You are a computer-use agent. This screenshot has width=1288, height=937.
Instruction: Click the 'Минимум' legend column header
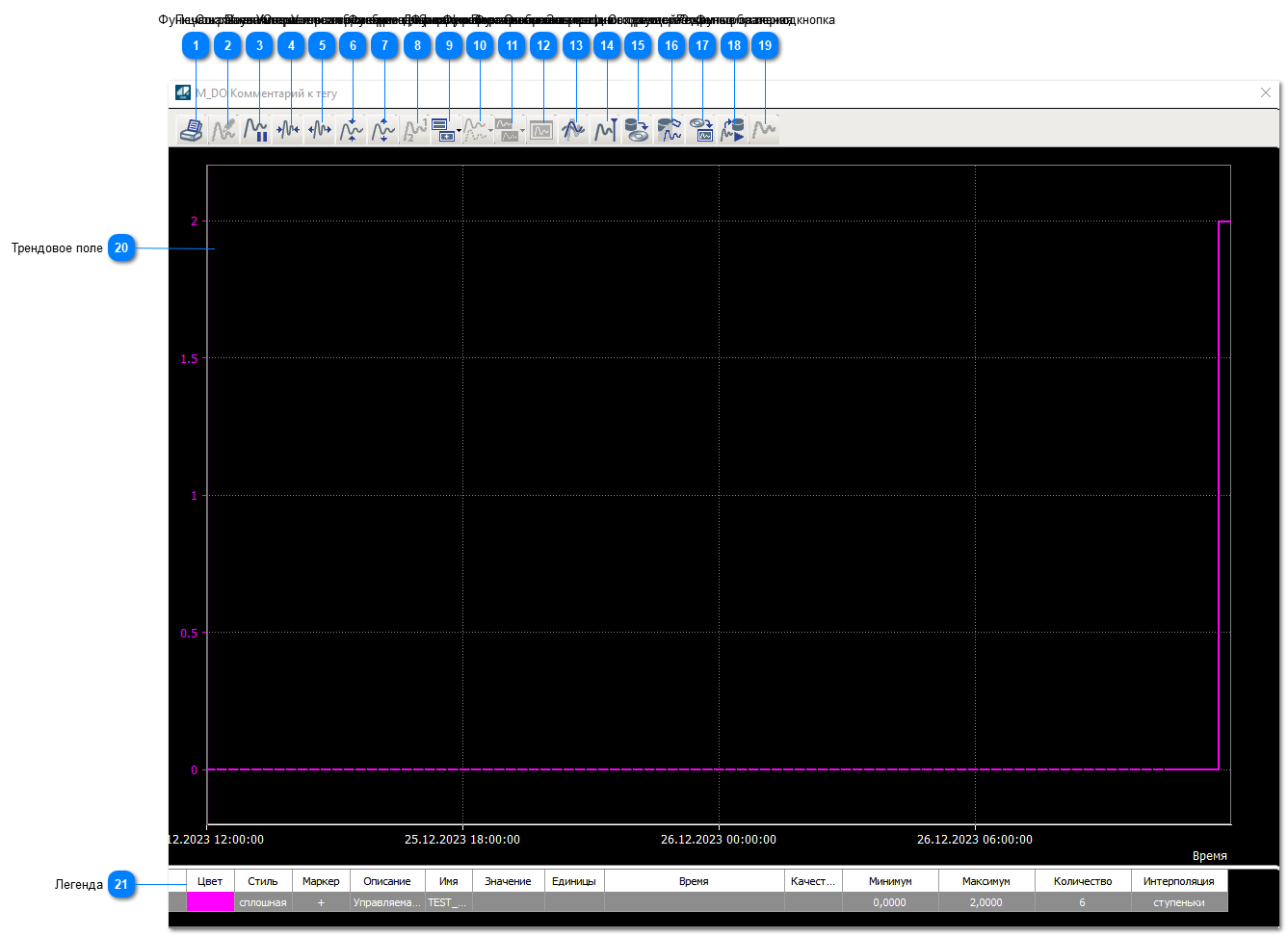(890, 881)
